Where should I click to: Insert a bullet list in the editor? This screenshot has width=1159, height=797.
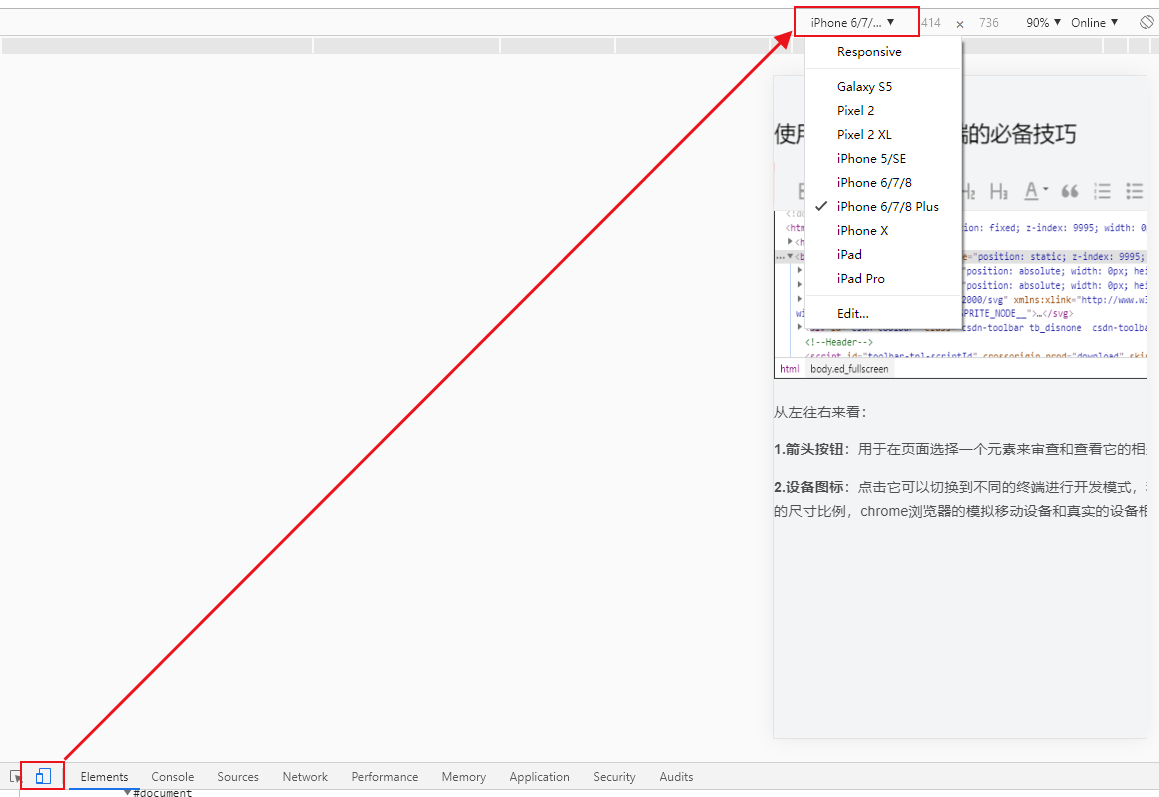click(x=1135, y=190)
